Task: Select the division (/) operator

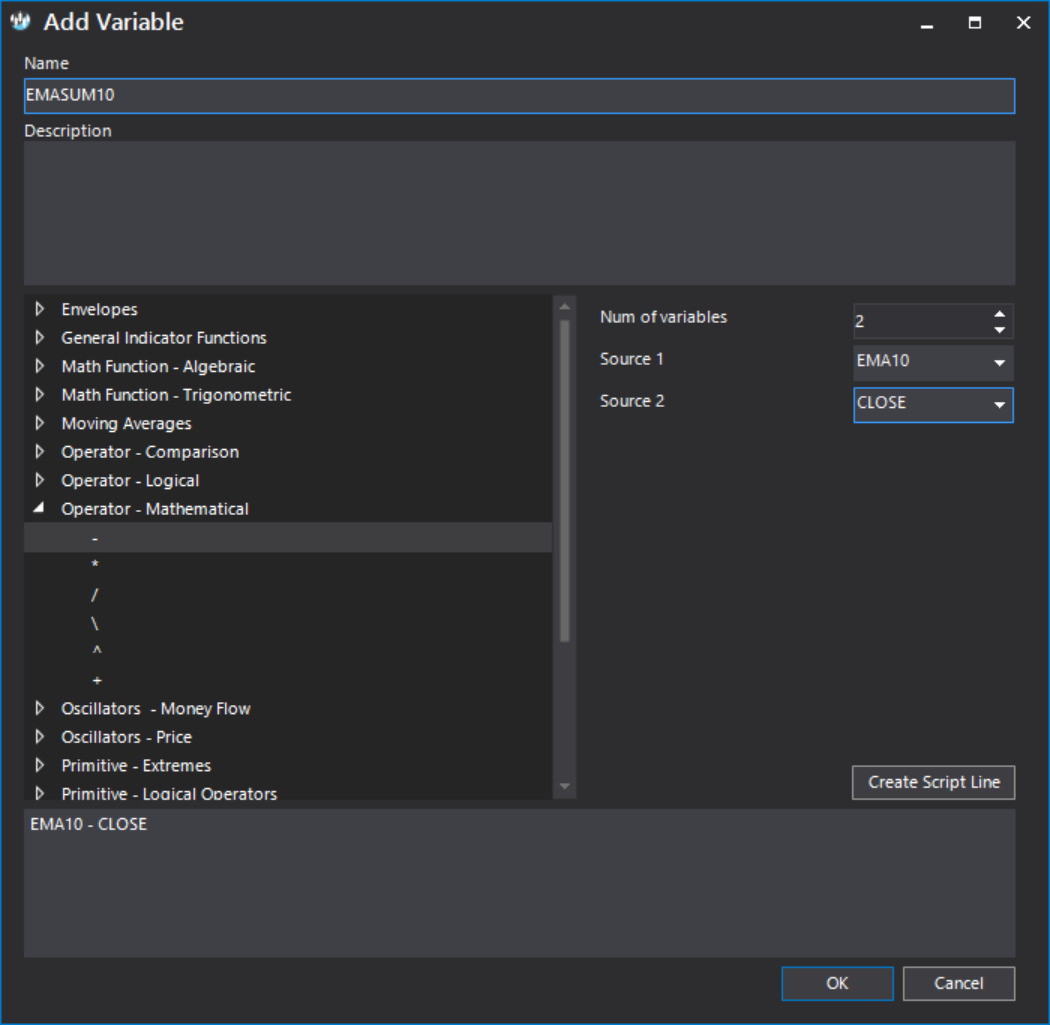Action: (96, 594)
